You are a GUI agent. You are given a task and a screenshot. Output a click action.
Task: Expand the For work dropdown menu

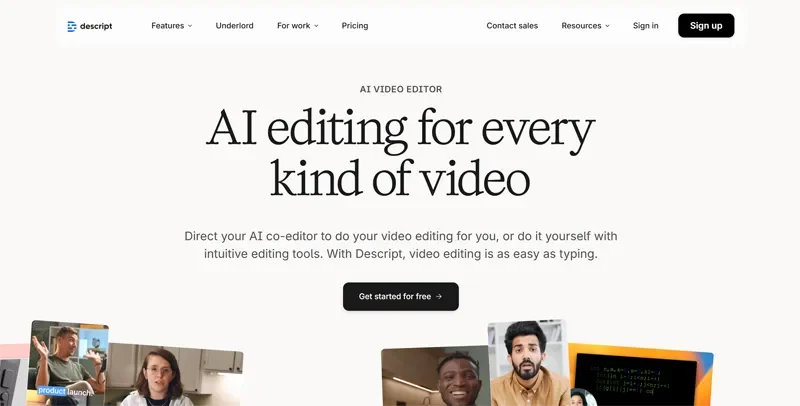point(297,26)
